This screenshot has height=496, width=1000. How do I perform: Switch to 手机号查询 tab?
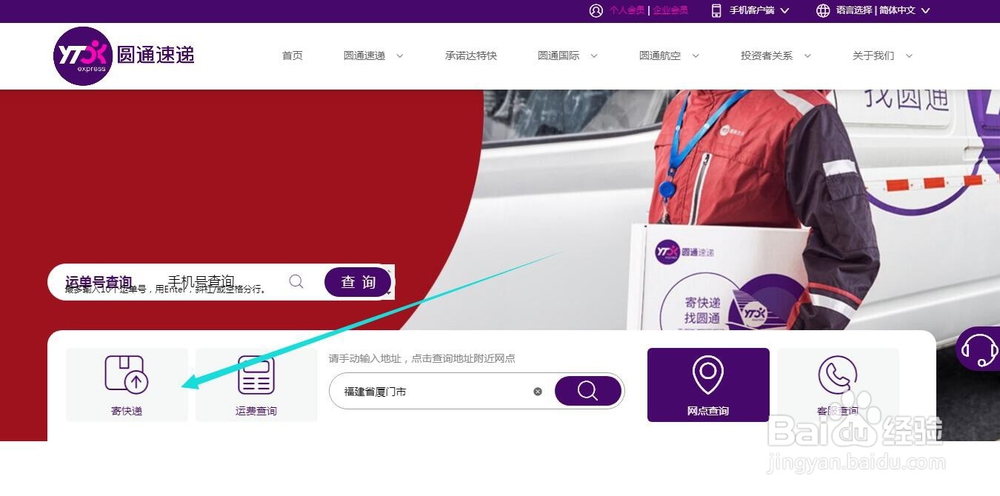click(x=201, y=281)
